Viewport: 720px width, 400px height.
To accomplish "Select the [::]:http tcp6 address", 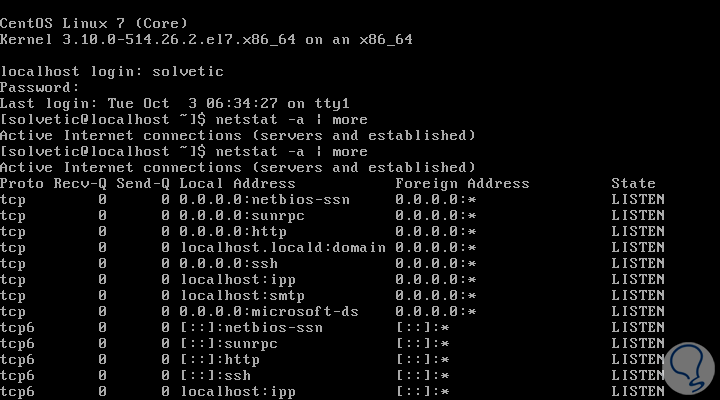I will click(220, 359).
